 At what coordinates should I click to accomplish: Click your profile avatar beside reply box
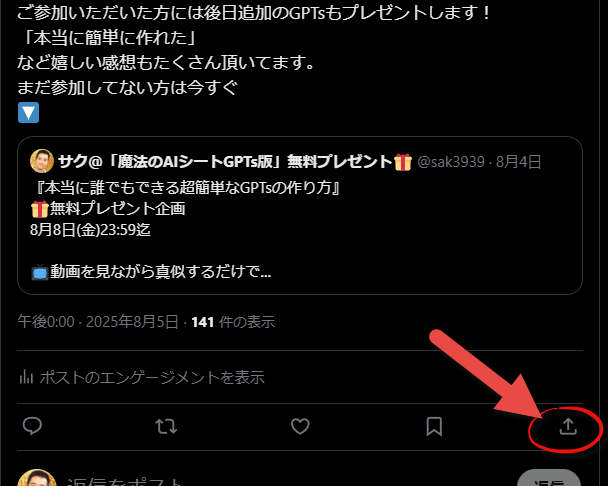pos(37,478)
